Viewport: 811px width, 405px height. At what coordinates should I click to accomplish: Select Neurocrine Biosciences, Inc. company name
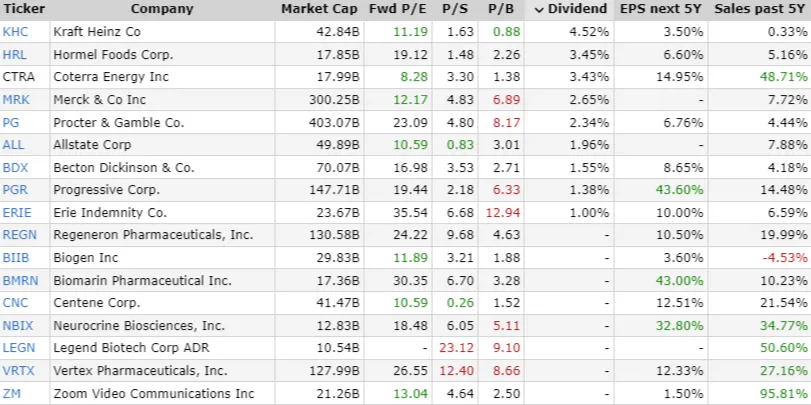coord(139,325)
